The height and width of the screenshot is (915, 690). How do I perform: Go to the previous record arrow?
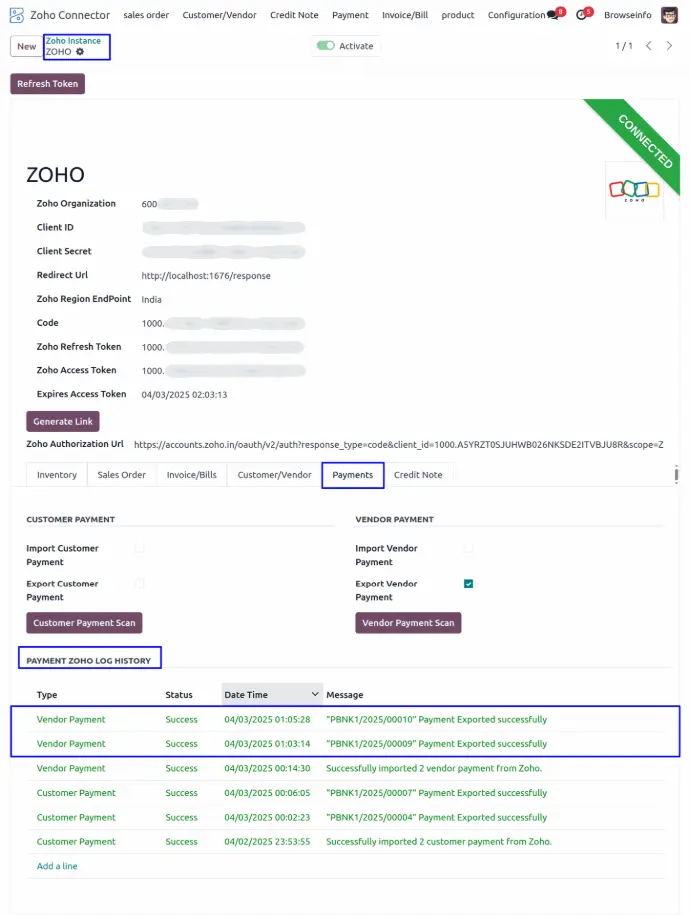pyautogui.click(x=648, y=46)
